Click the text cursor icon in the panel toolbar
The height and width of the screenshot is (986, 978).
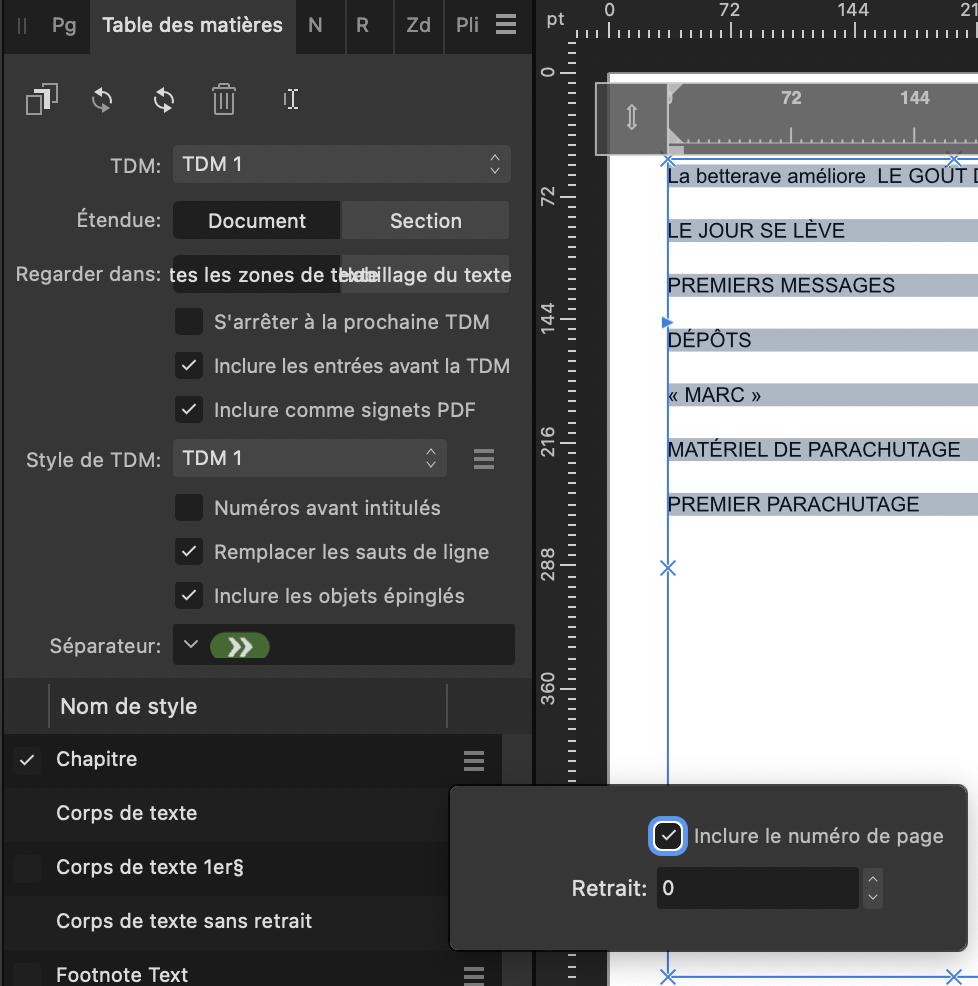291,100
